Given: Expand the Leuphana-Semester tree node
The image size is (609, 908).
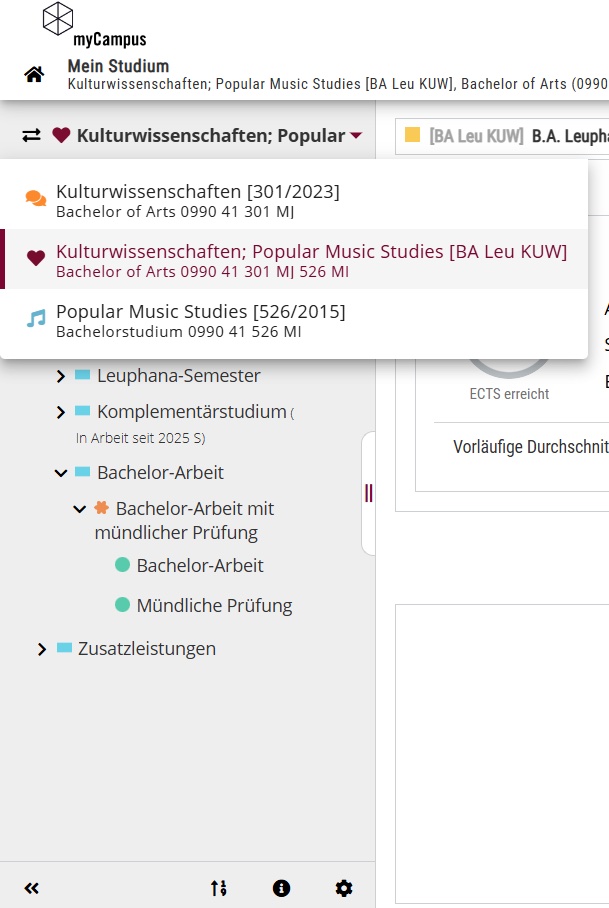Looking at the screenshot, I should coord(61,377).
